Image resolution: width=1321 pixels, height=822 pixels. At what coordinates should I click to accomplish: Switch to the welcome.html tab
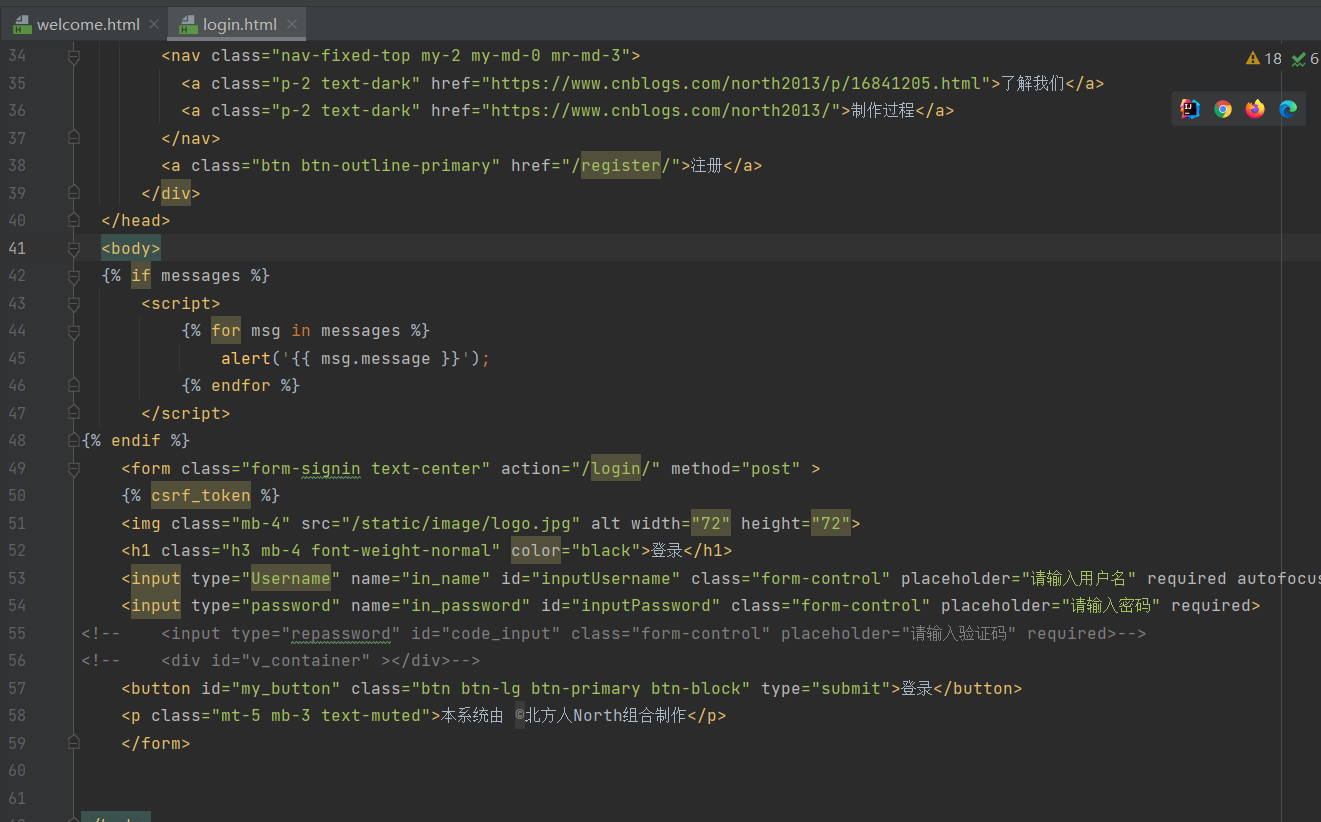[86, 25]
